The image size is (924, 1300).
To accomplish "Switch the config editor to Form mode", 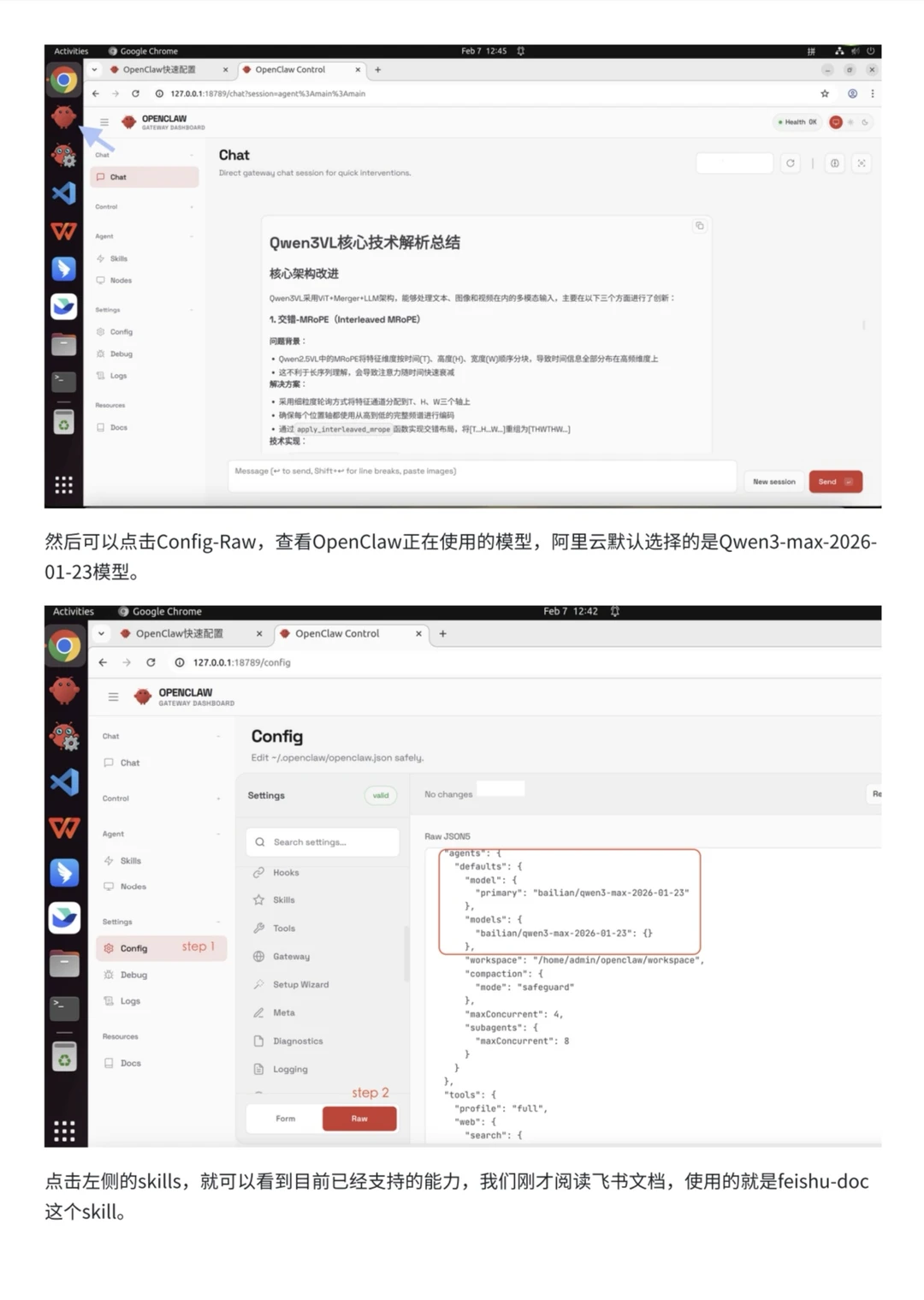I will tap(285, 1119).
